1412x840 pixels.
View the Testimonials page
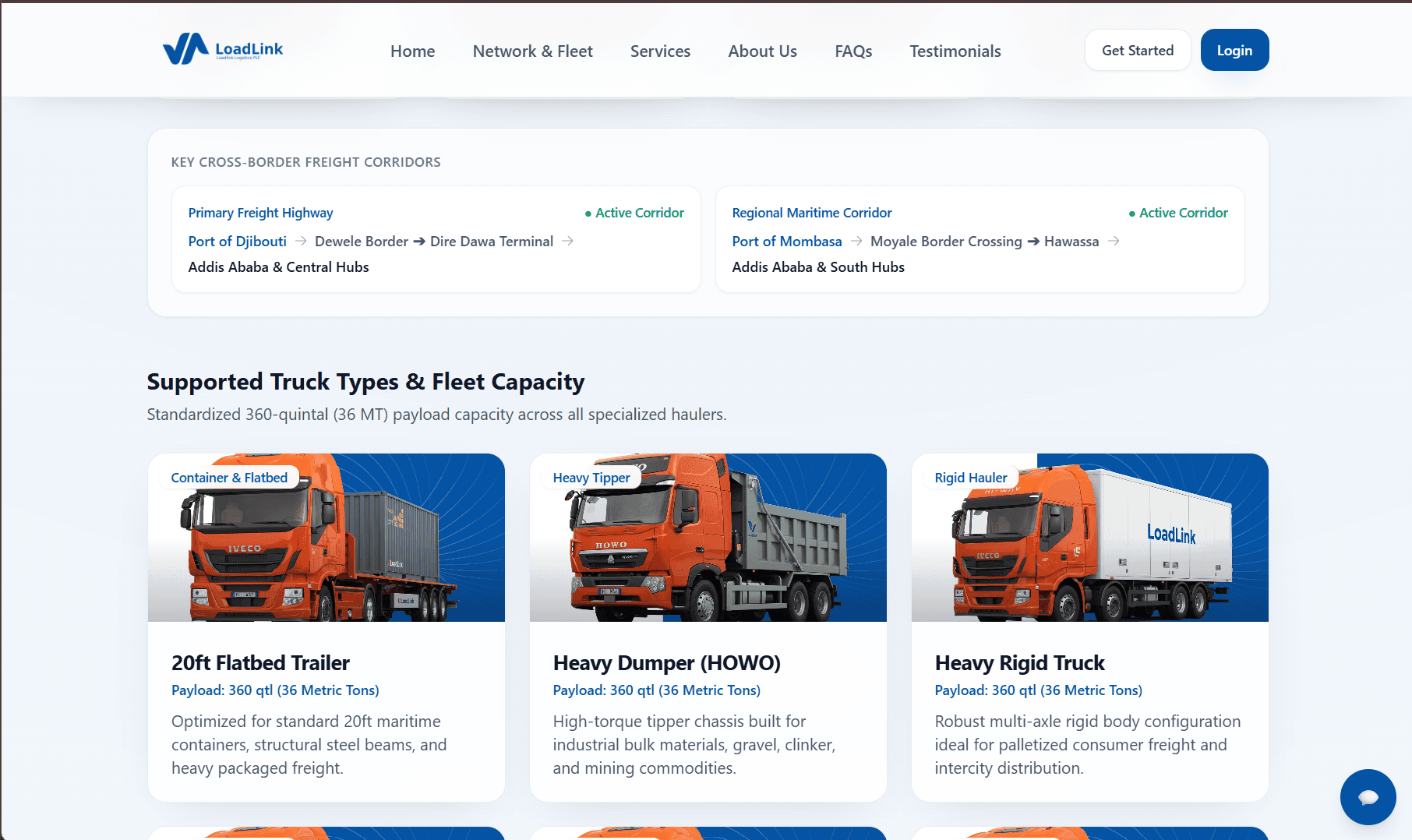coord(955,51)
